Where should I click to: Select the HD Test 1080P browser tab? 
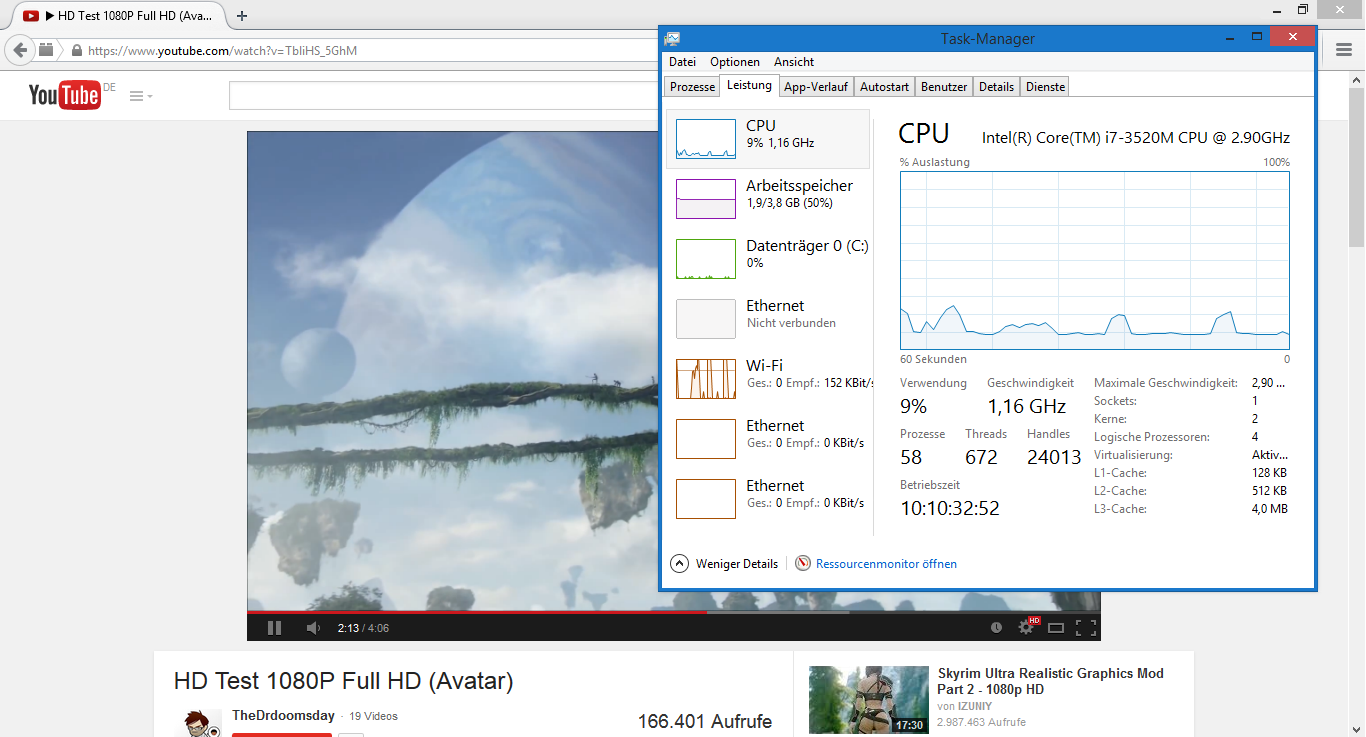tap(118, 15)
